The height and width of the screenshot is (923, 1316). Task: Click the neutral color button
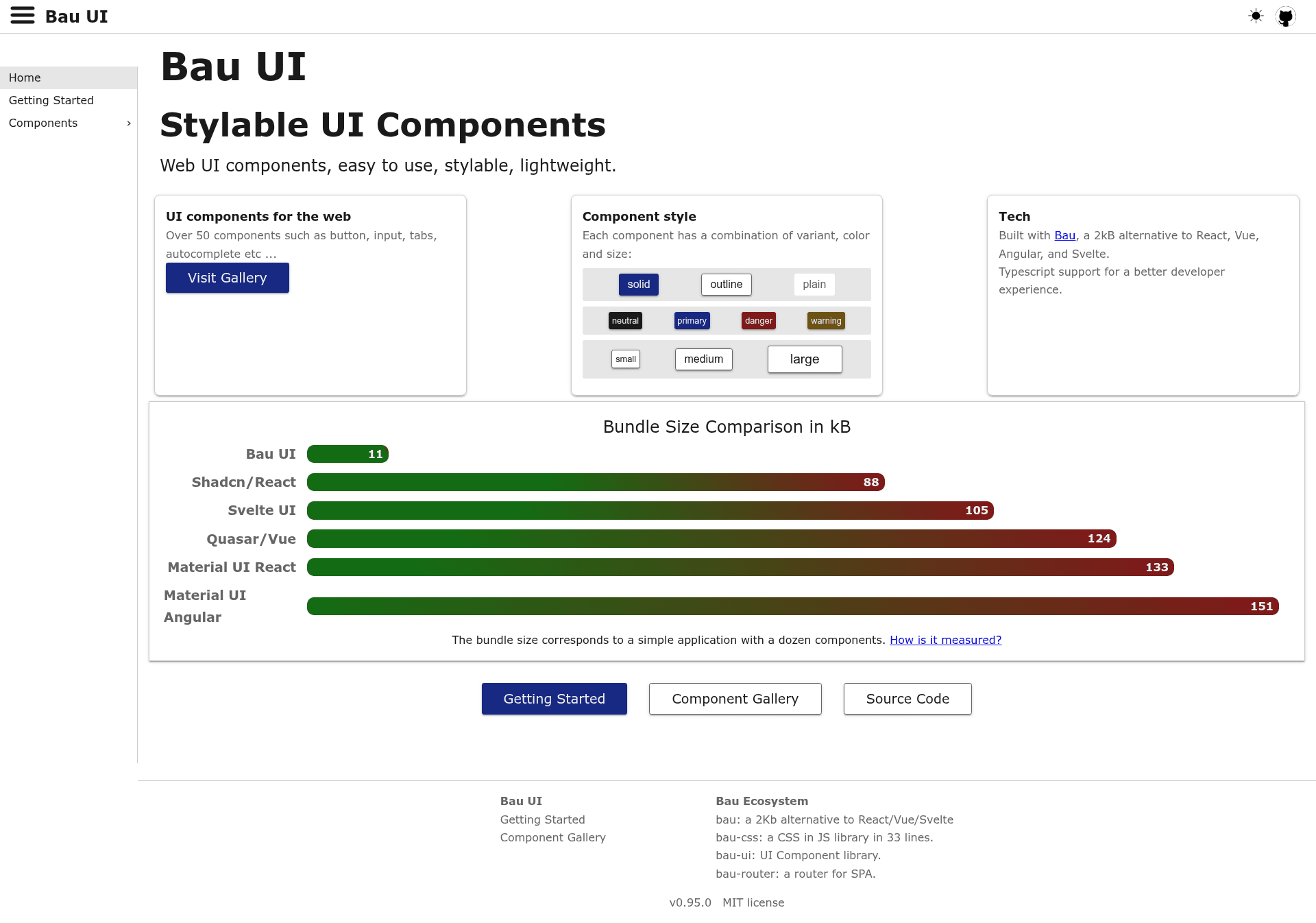point(625,321)
